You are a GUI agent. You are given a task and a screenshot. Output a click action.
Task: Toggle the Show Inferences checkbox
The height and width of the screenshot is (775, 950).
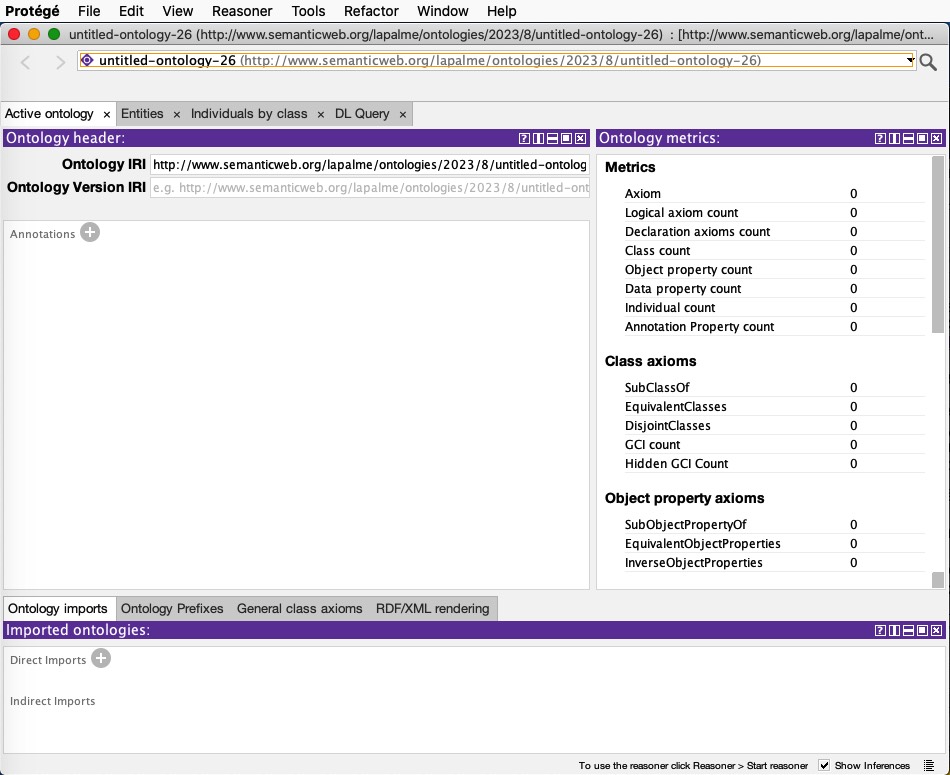(824, 766)
